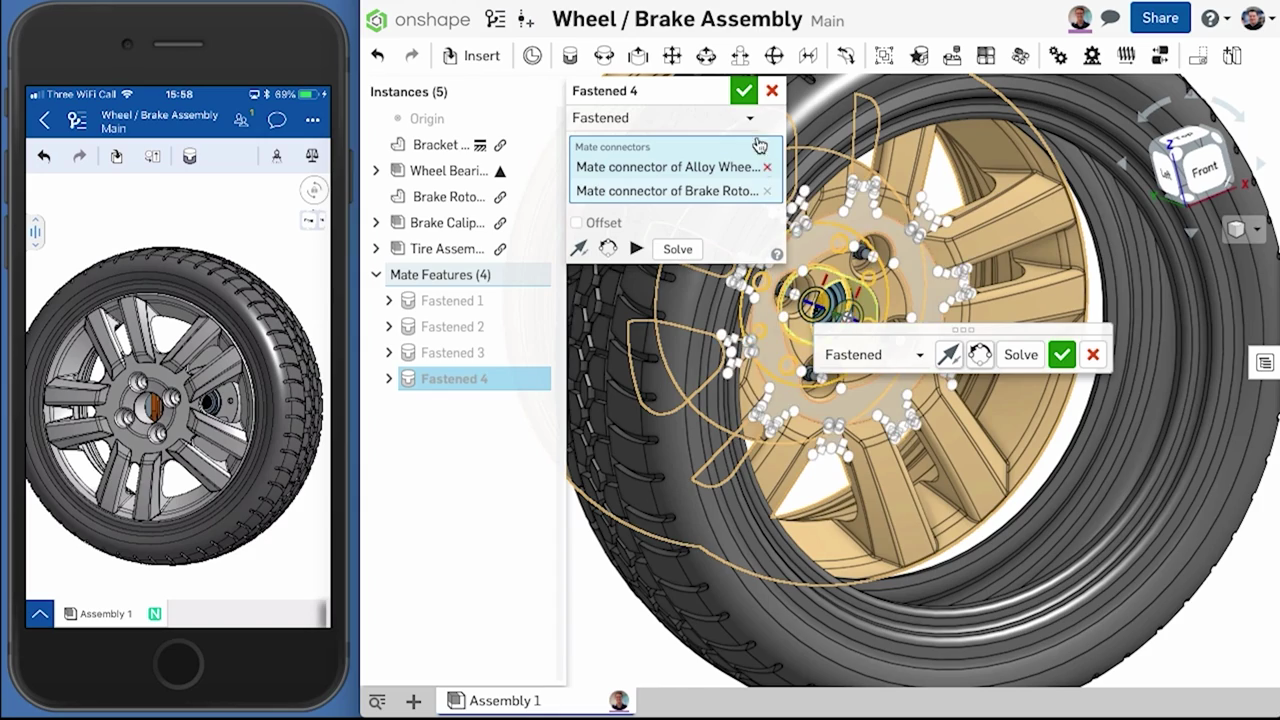Expand the Brake Caliper instance
Screen dimensions: 1280x720
coord(376,223)
